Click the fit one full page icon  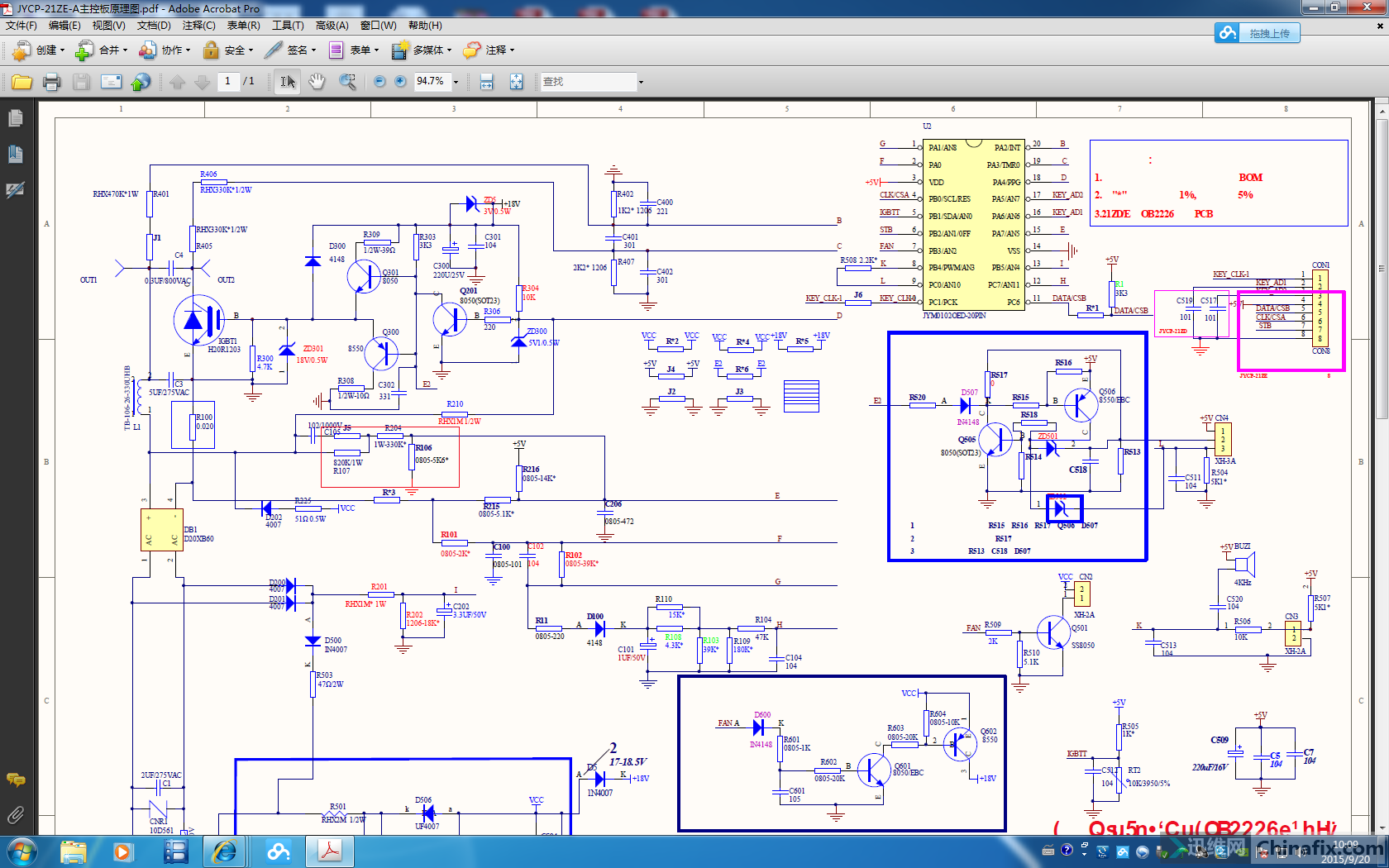click(x=516, y=82)
